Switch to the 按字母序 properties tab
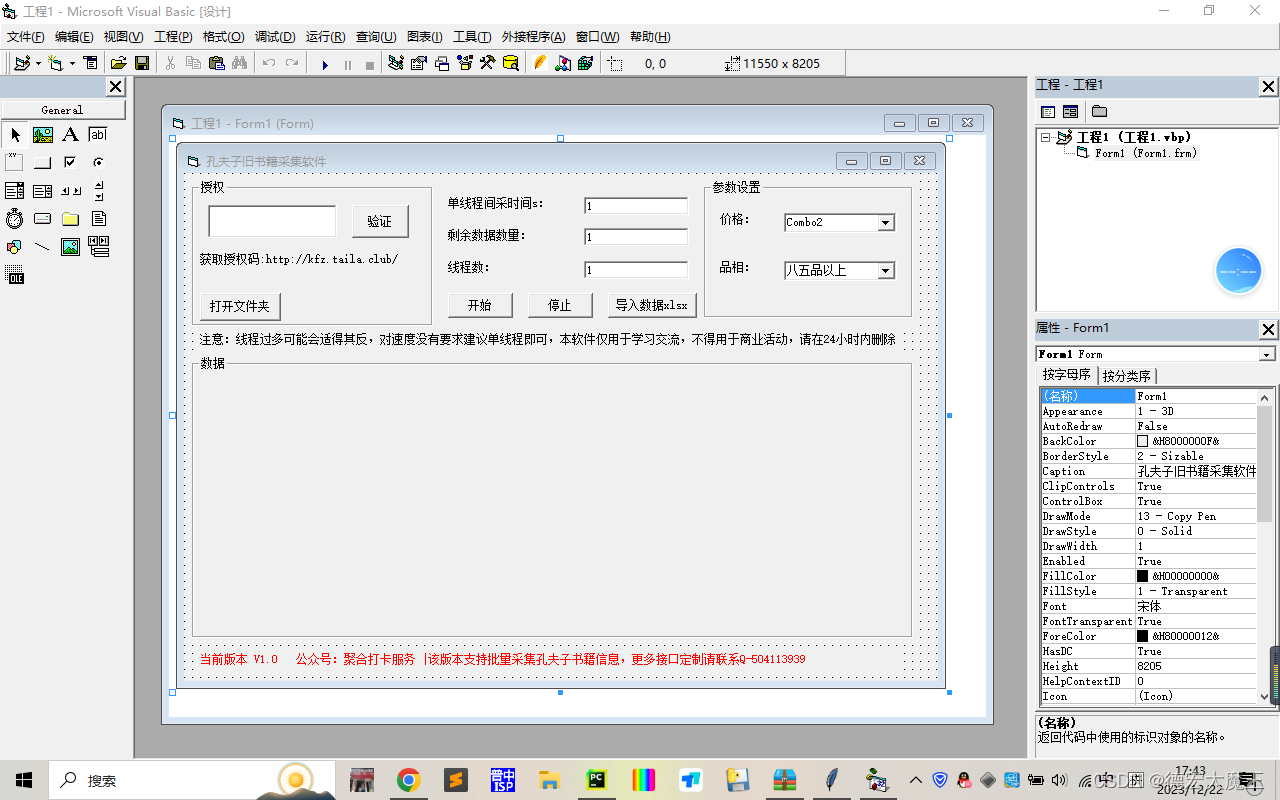Viewport: 1280px width, 800px height. click(x=1067, y=375)
